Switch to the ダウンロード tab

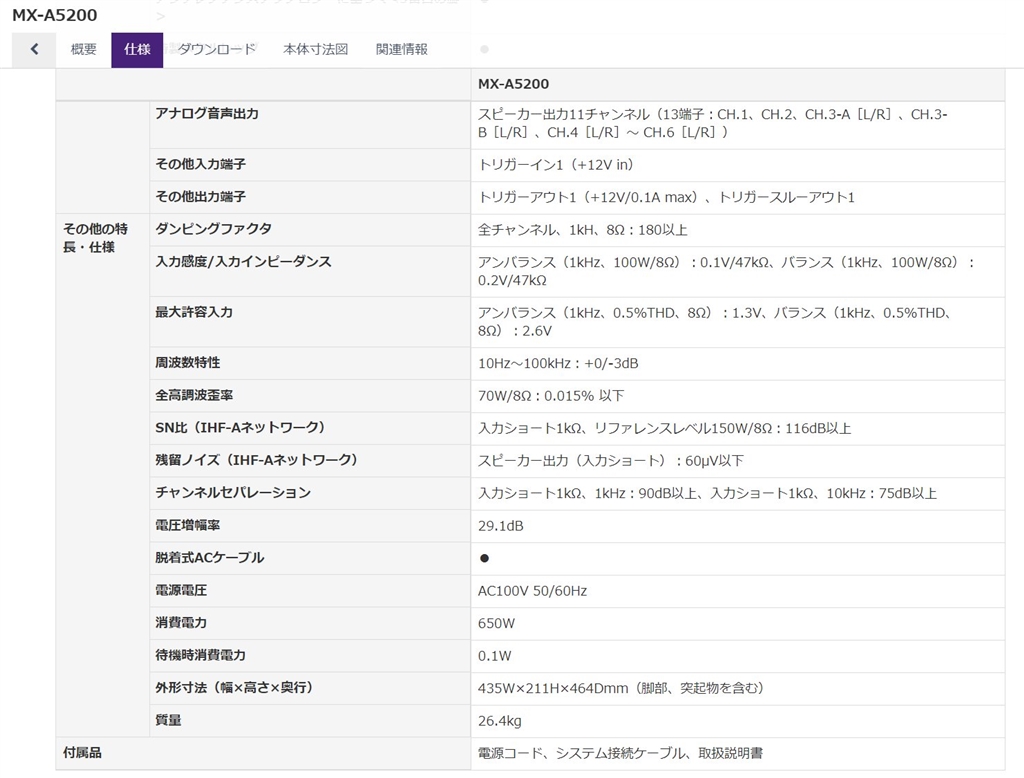(x=217, y=49)
